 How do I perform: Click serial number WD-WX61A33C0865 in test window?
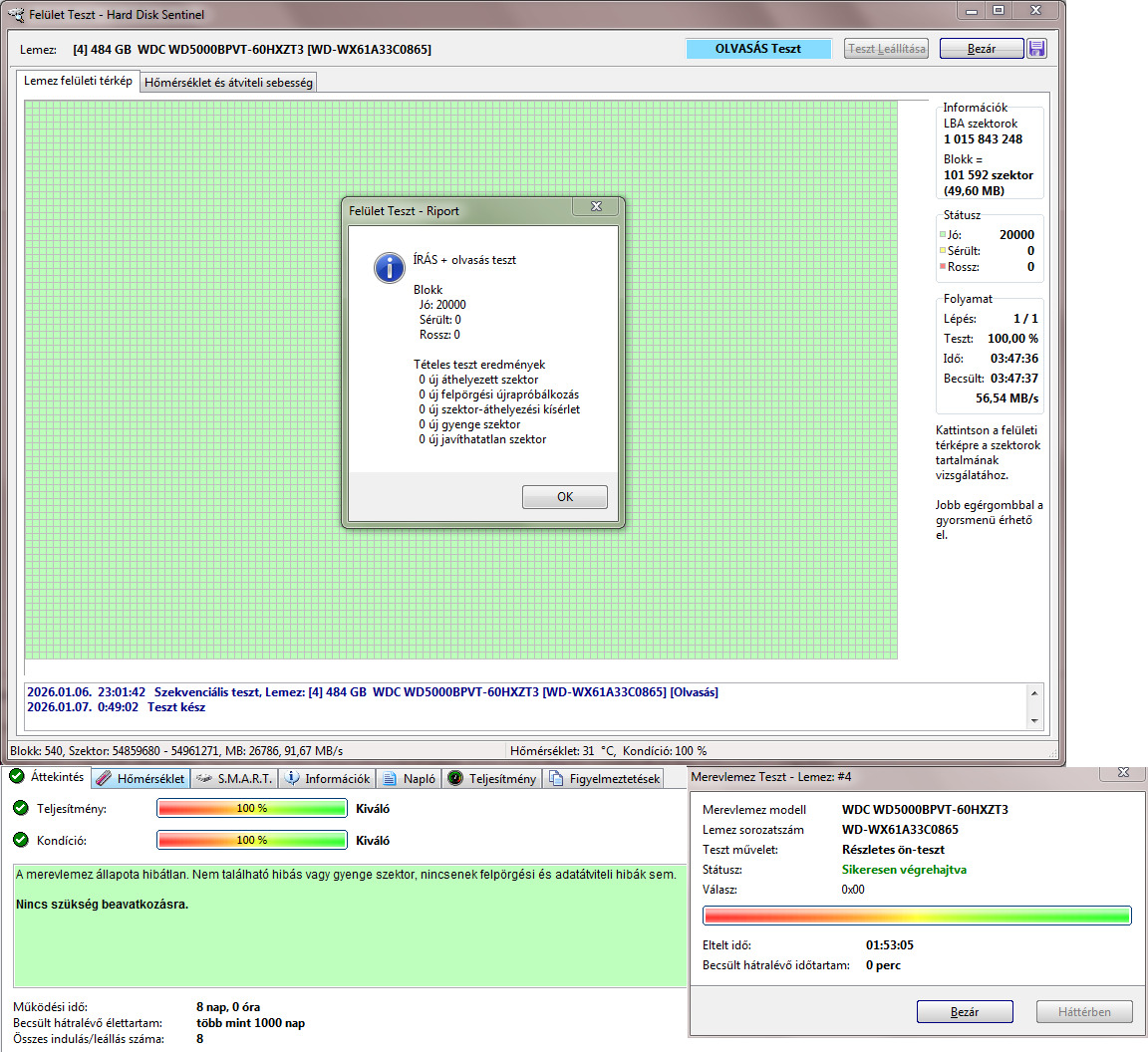(900, 830)
